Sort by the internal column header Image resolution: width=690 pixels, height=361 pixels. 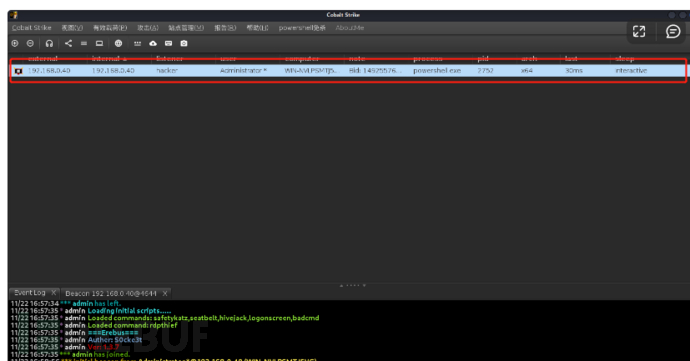click(109, 59)
